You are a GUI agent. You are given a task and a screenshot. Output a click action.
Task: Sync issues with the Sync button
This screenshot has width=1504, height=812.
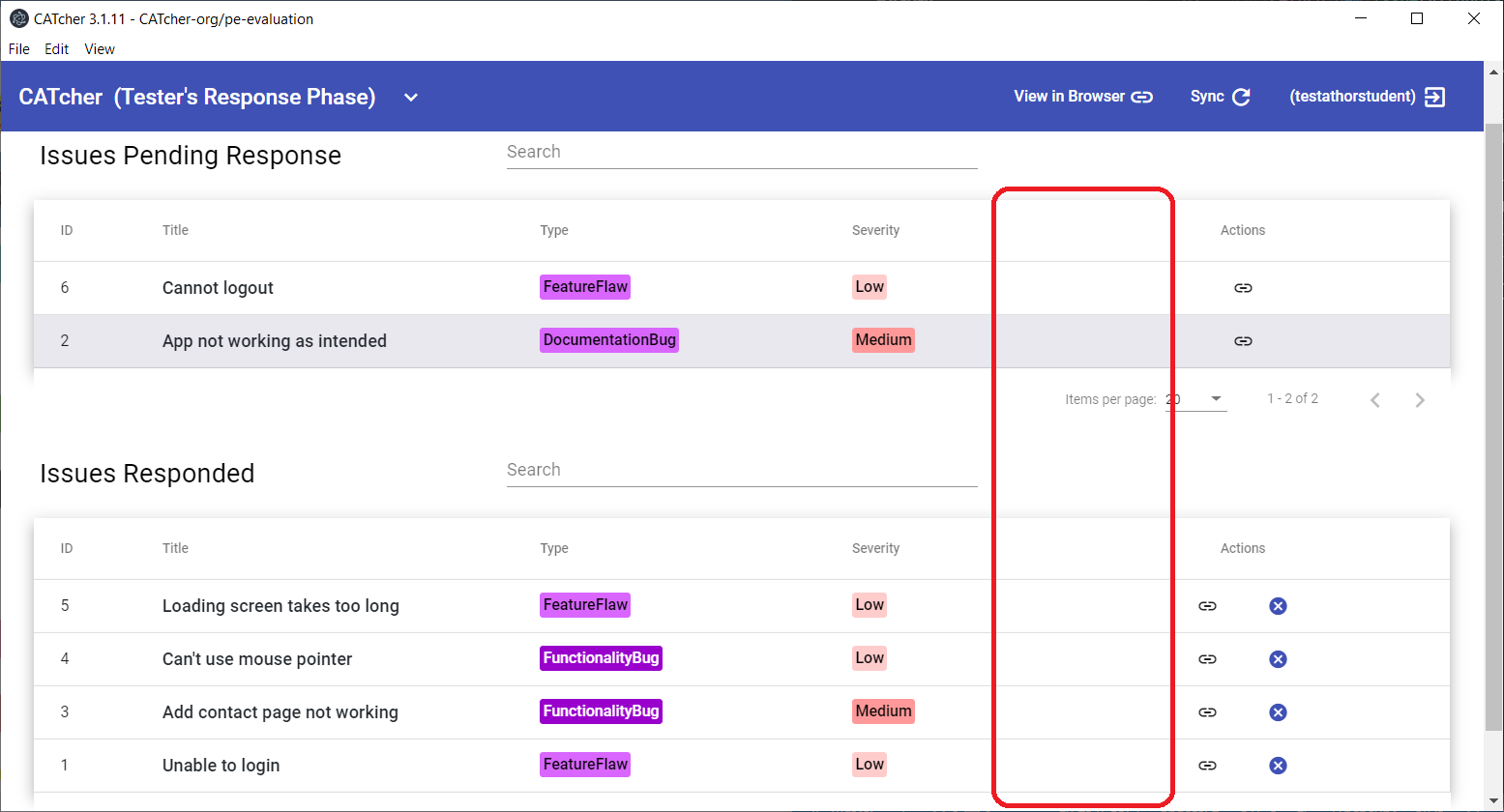(1221, 97)
